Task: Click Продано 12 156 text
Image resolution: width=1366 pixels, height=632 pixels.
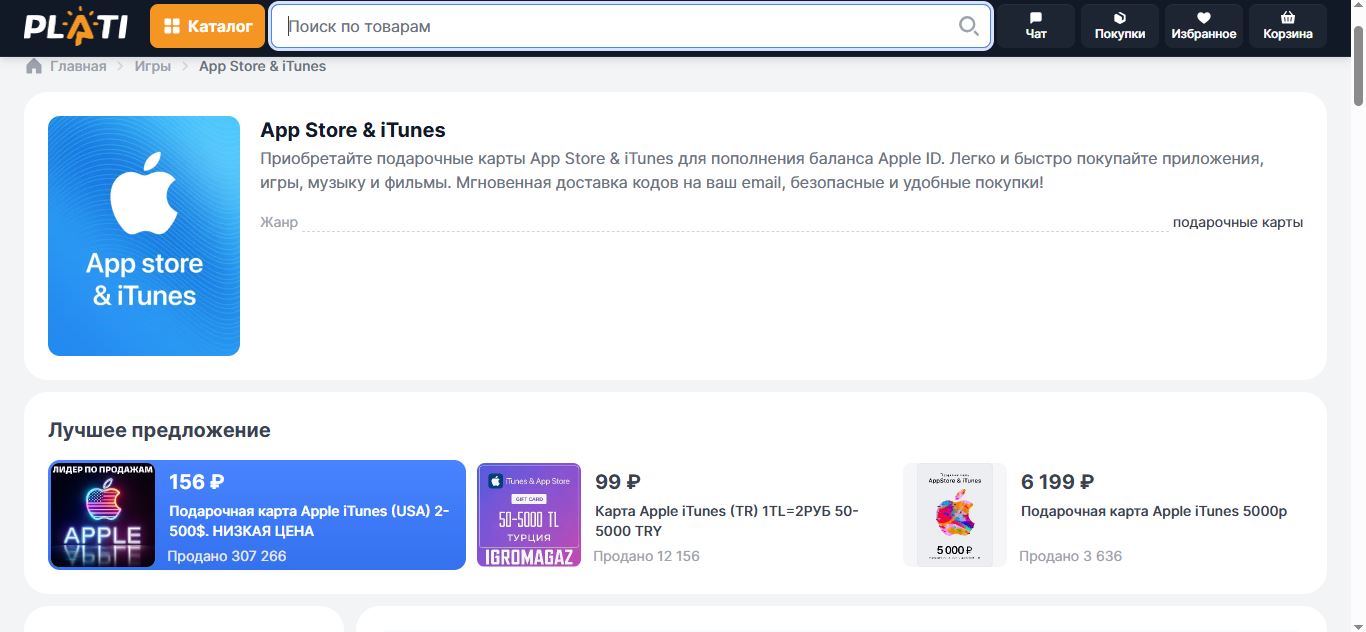Action: point(647,556)
